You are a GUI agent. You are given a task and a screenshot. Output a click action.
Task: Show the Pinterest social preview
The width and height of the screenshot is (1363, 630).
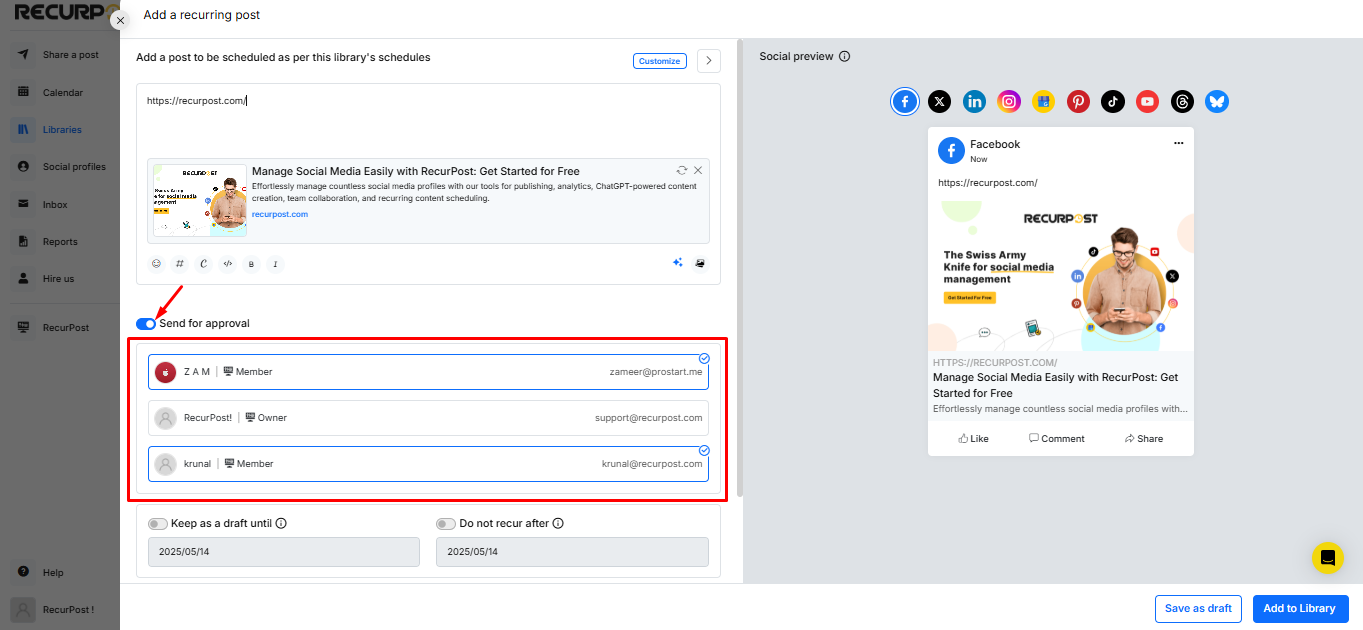point(1078,101)
